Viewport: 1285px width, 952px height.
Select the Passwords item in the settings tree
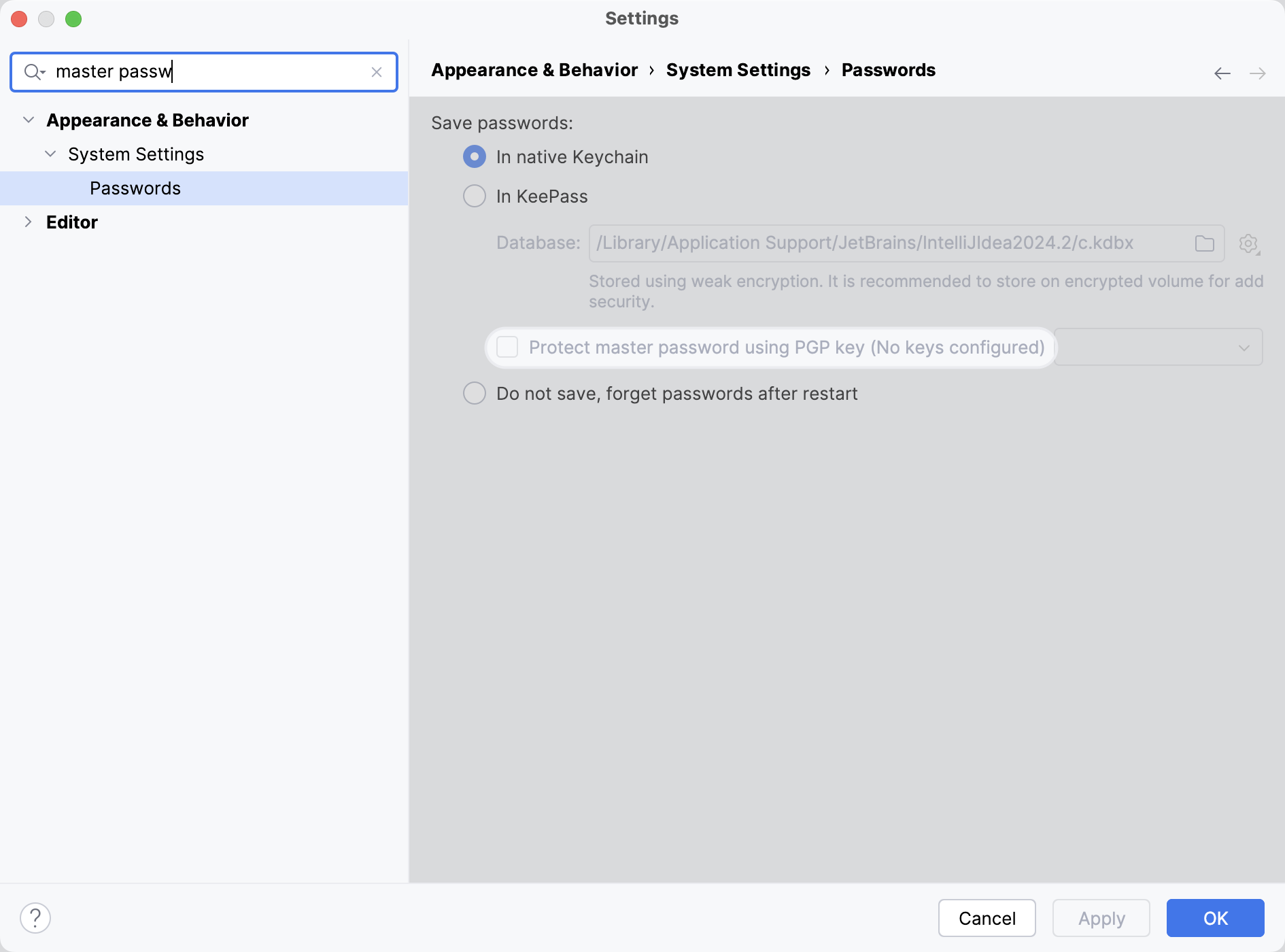pos(135,188)
